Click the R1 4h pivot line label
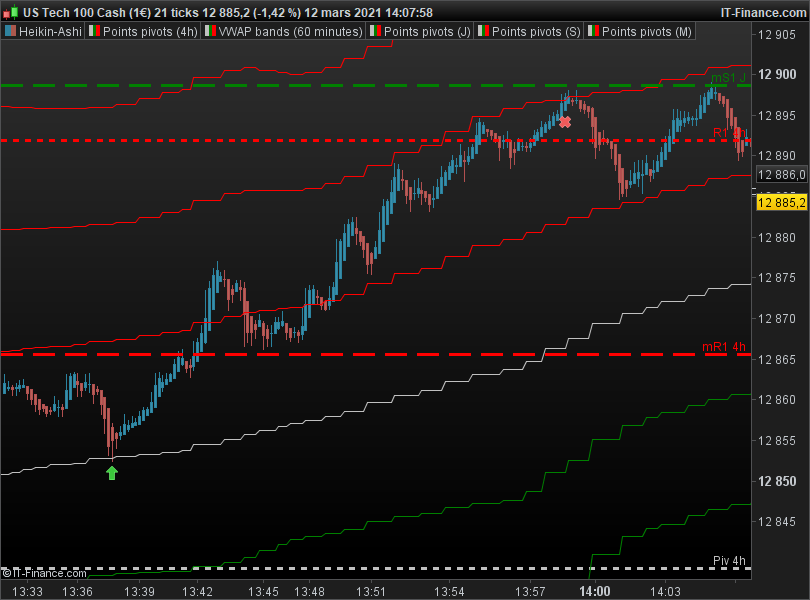 click(x=729, y=133)
